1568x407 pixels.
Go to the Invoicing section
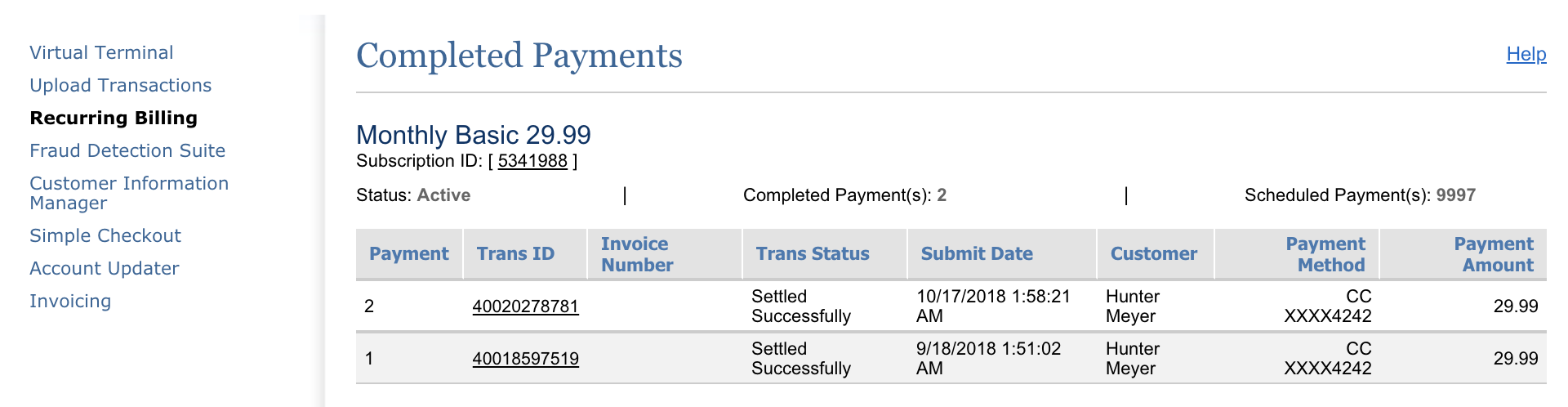coord(70,302)
